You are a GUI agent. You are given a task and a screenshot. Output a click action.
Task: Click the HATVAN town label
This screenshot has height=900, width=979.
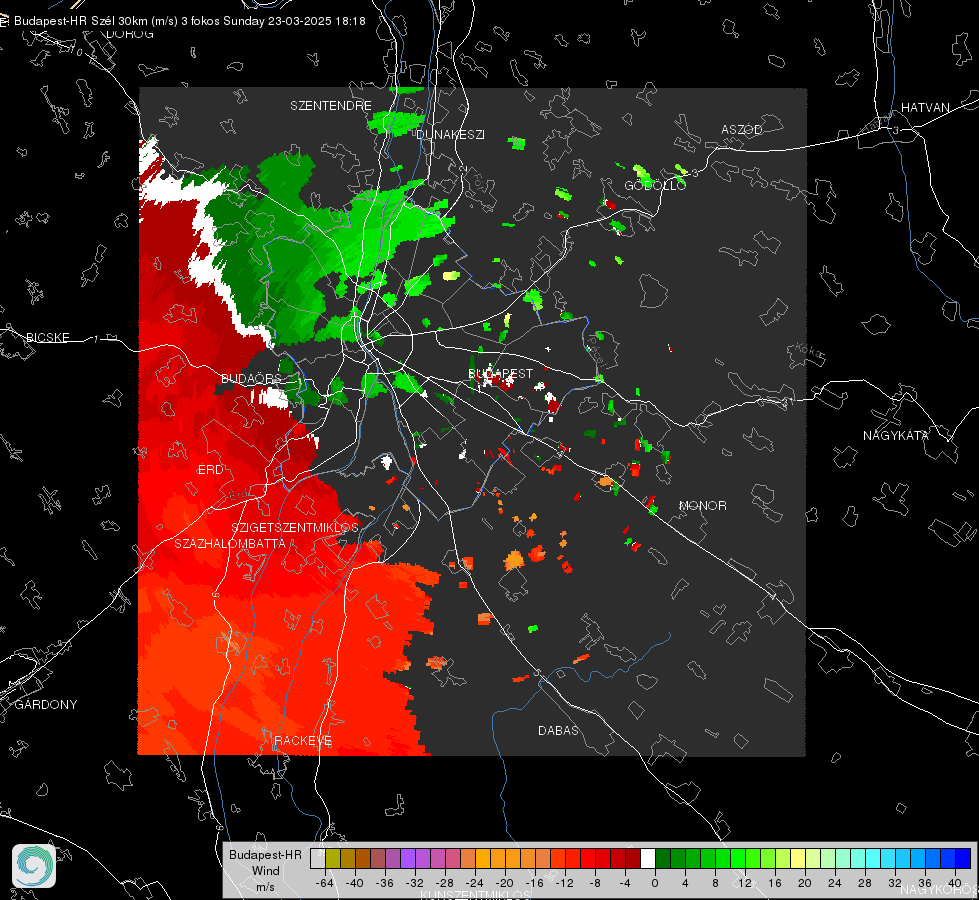(x=925, y=107)
